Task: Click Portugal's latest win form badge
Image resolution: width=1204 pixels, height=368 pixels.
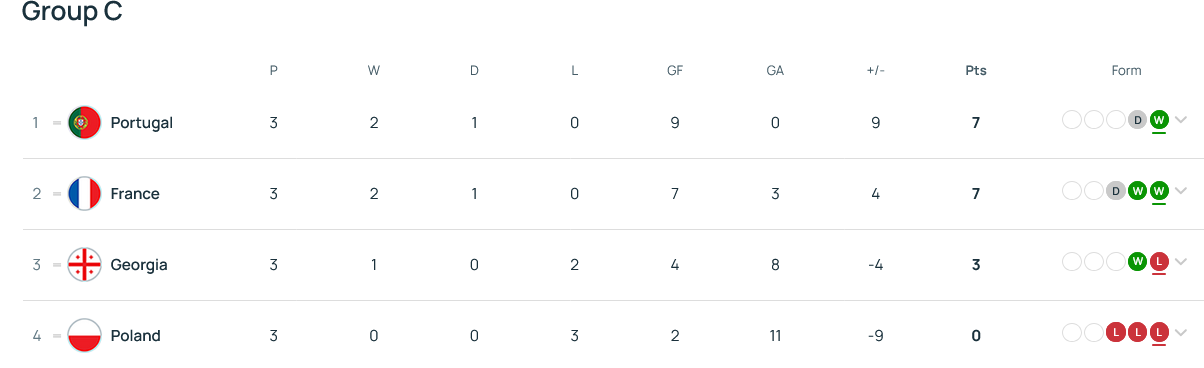Action: pos(1159,120)
